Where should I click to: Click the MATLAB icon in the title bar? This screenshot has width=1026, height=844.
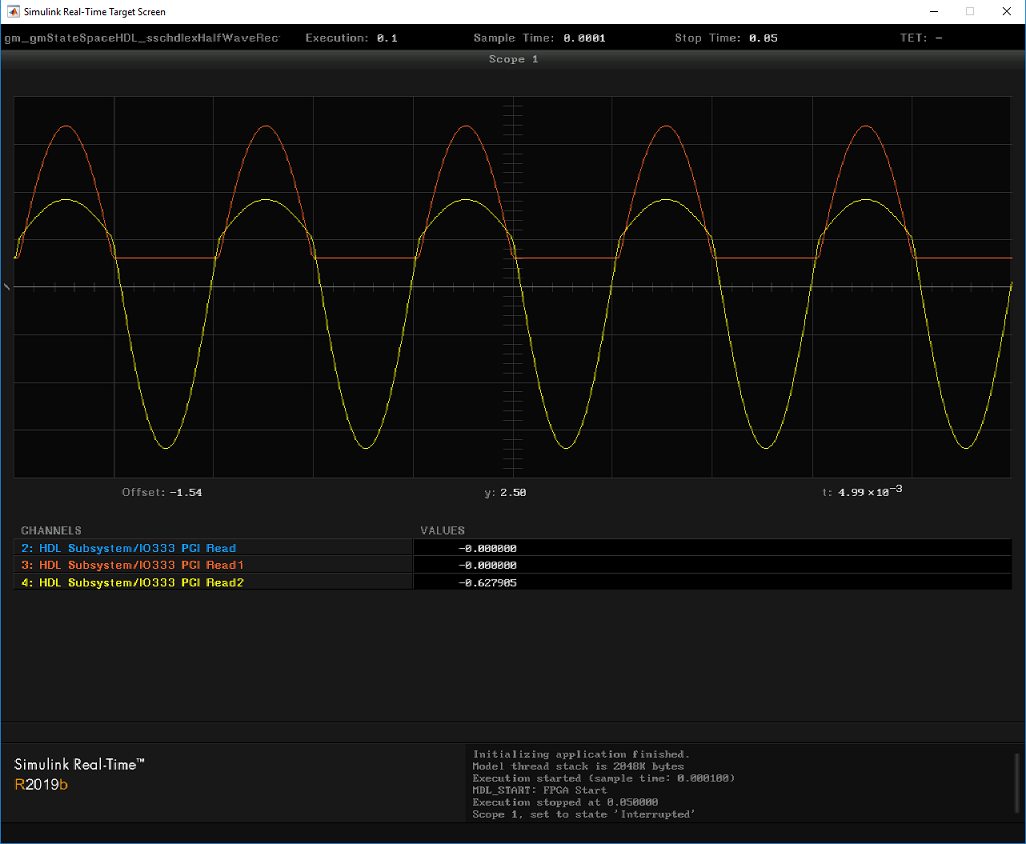point(13,11)
